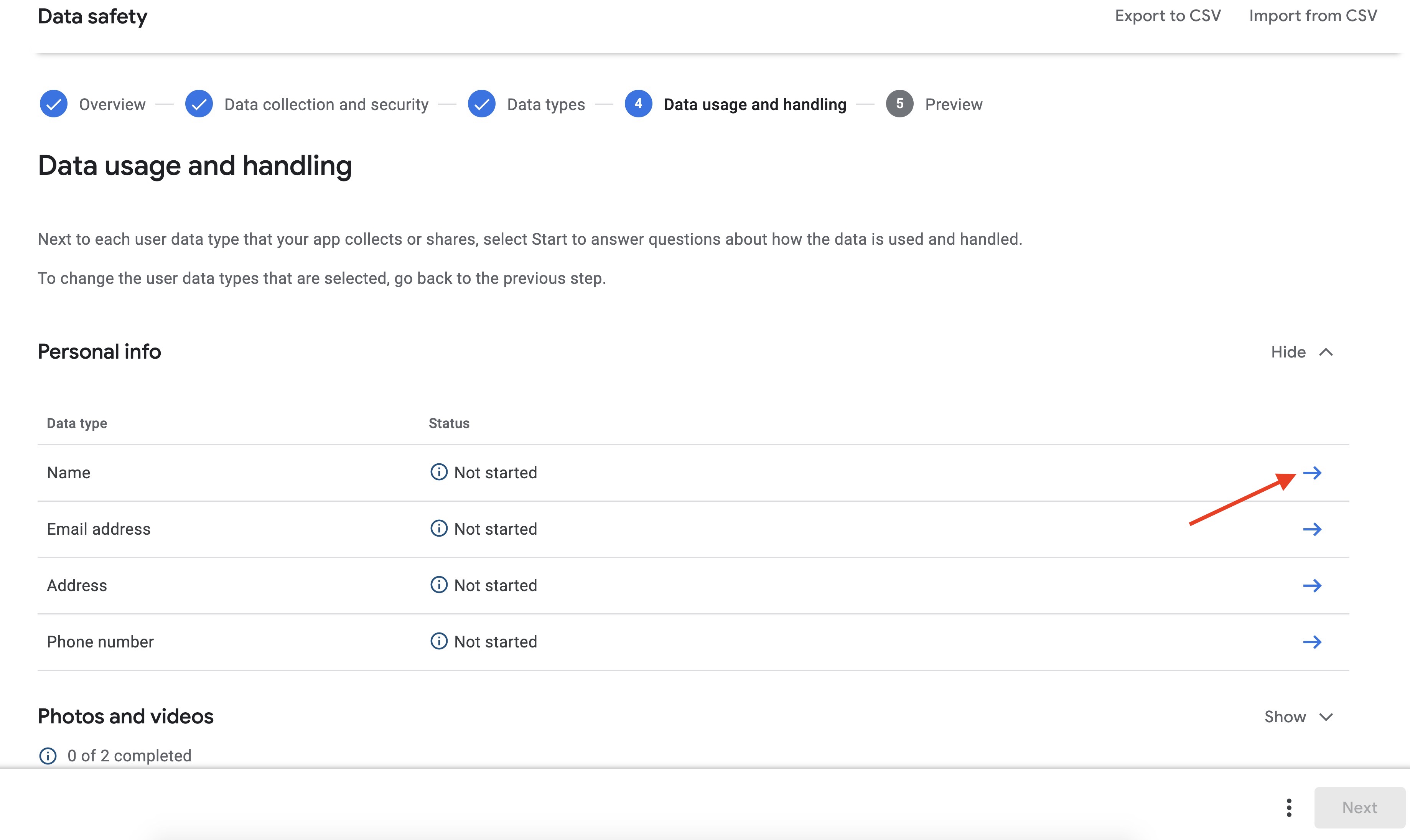
Task: Expand Photos and videos section via Show
Action: (x=1299, y=717)
